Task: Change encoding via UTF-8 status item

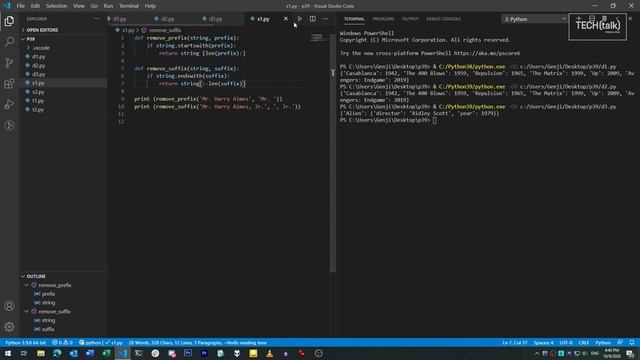Action: click(x=566, y=342)
